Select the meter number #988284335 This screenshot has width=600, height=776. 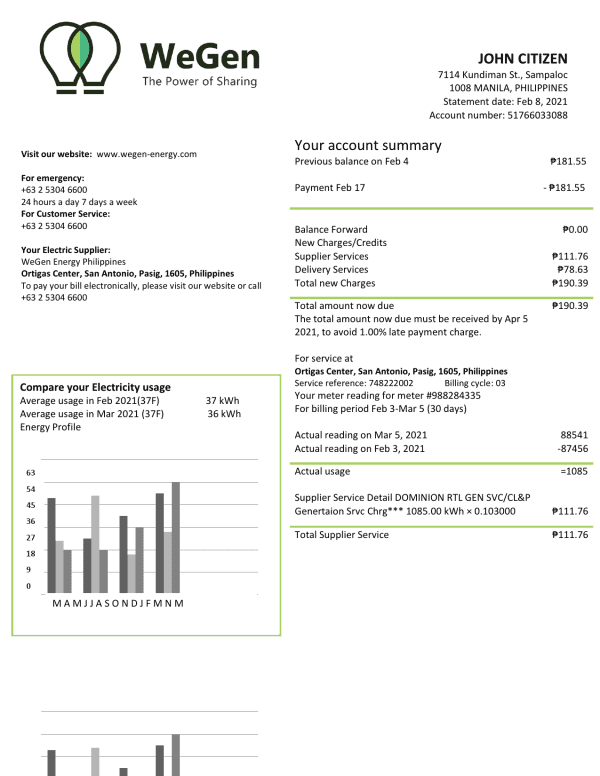coord(446,395)
